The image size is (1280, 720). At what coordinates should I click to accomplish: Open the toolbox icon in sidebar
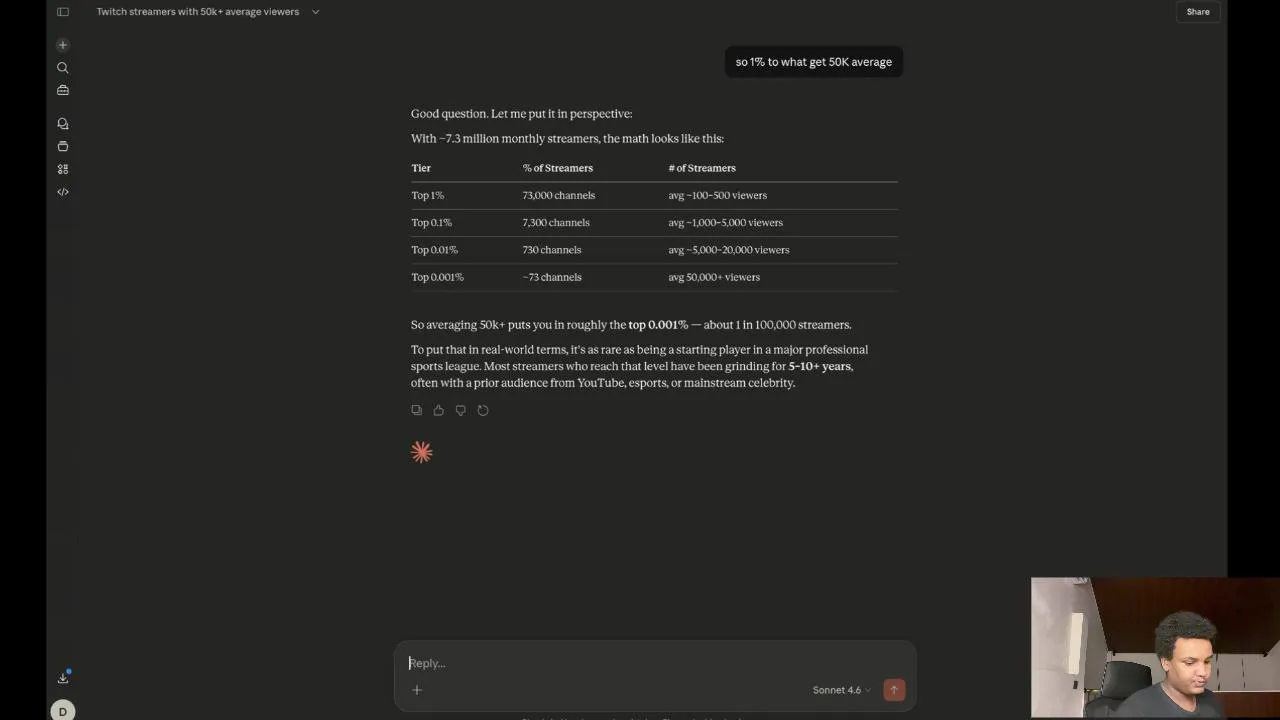[63, 90]
